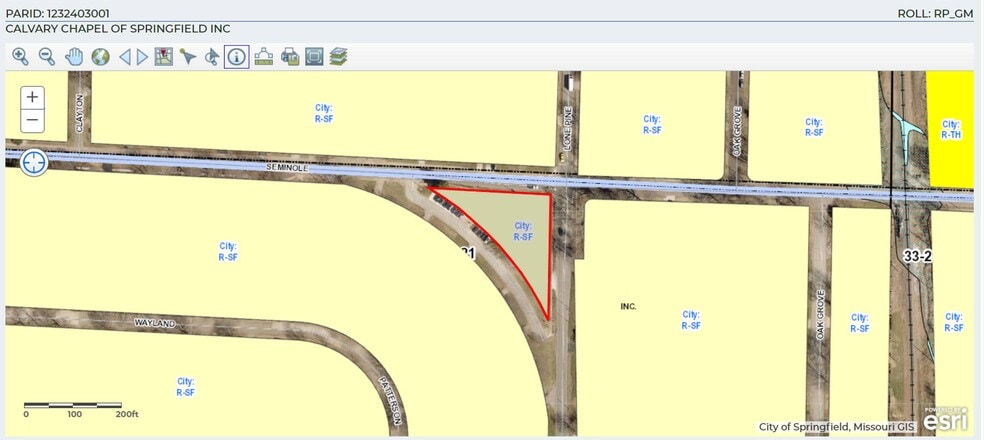Choose the select-by-point arrow tool
Screen dimensions: 984x440
tap(187, 57)
